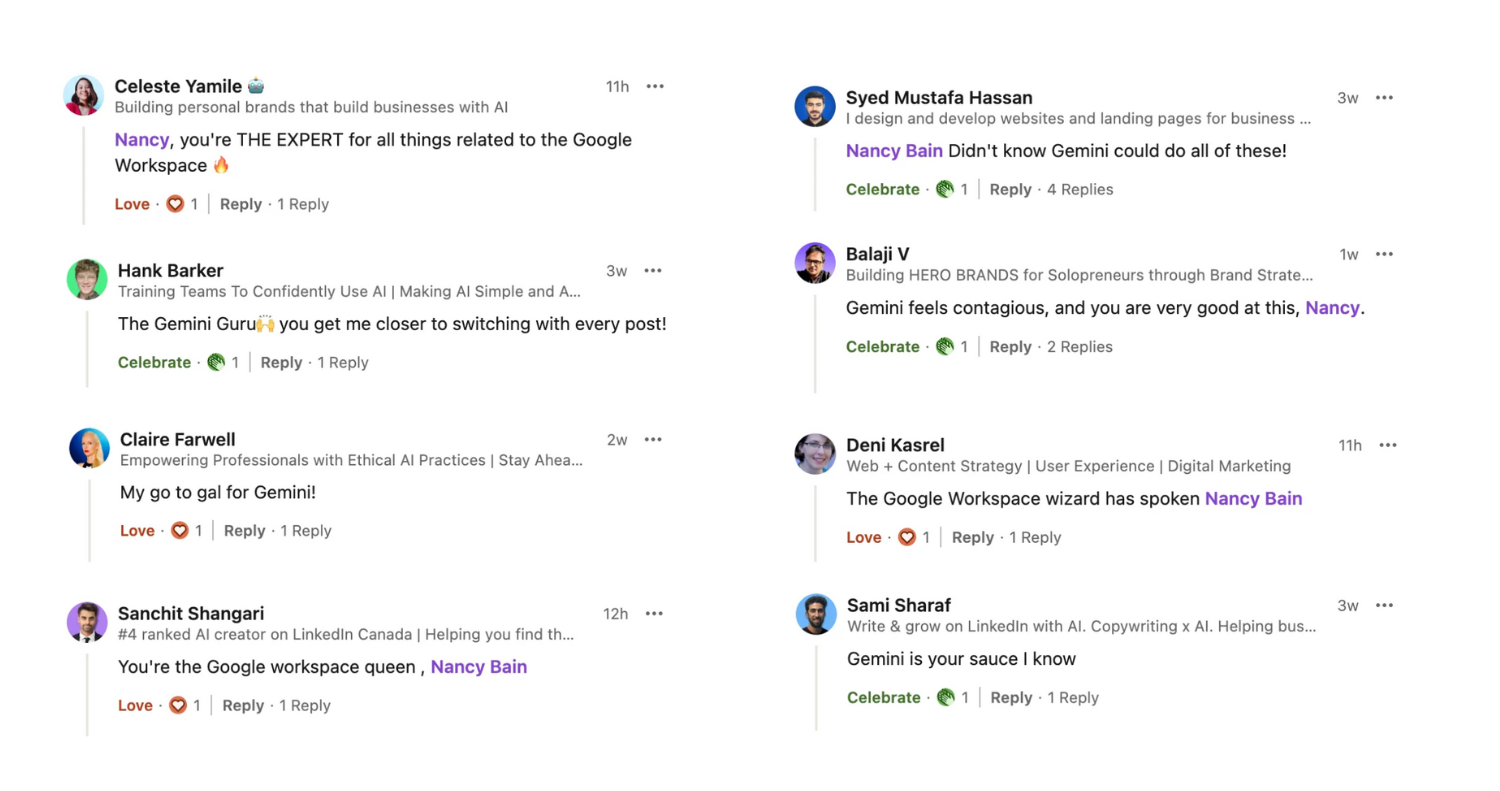Click the 11h timestamp on Celeste Yamile's comment

pos(616,87)
